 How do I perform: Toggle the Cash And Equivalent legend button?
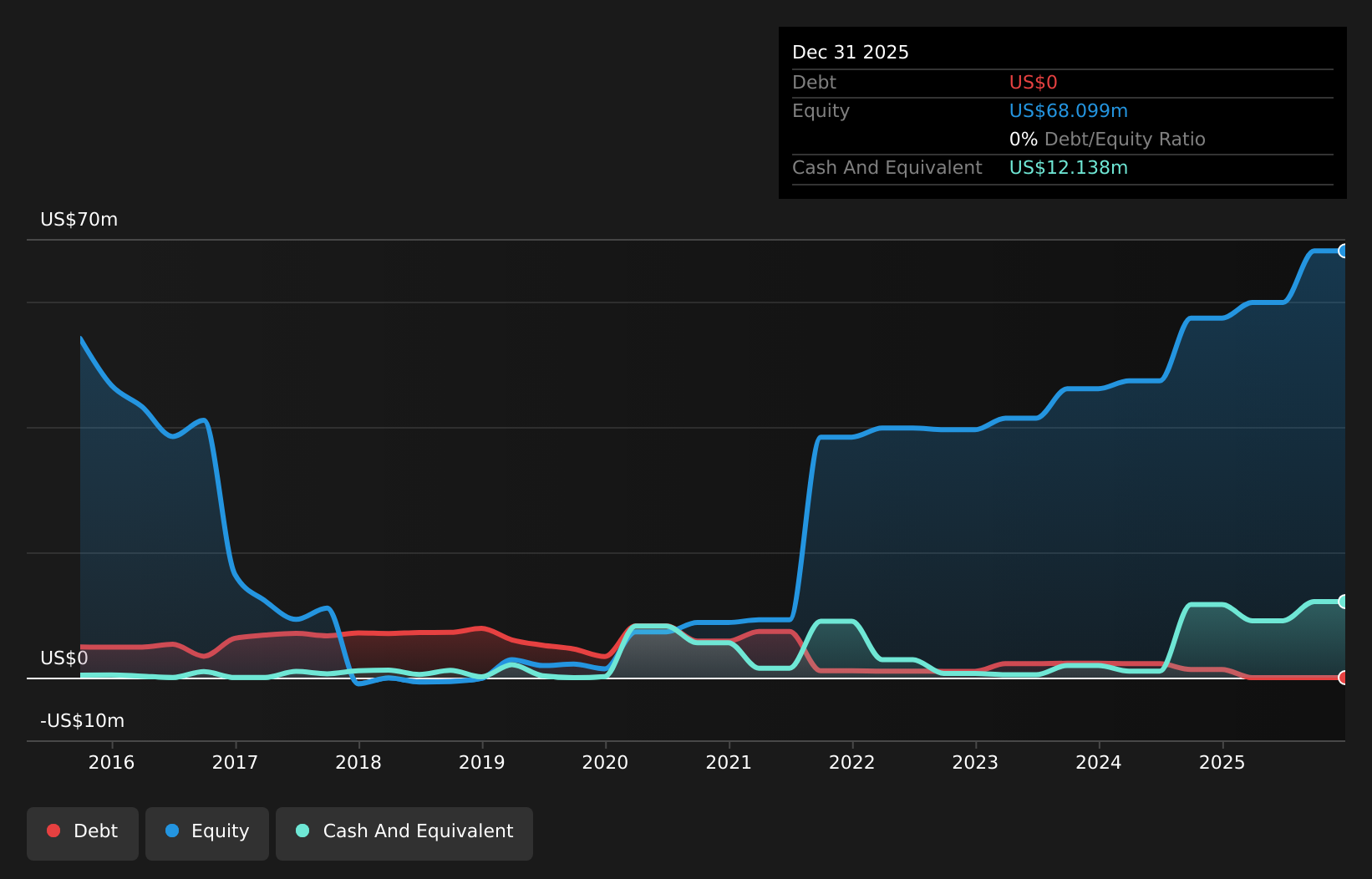pos(404,833)
